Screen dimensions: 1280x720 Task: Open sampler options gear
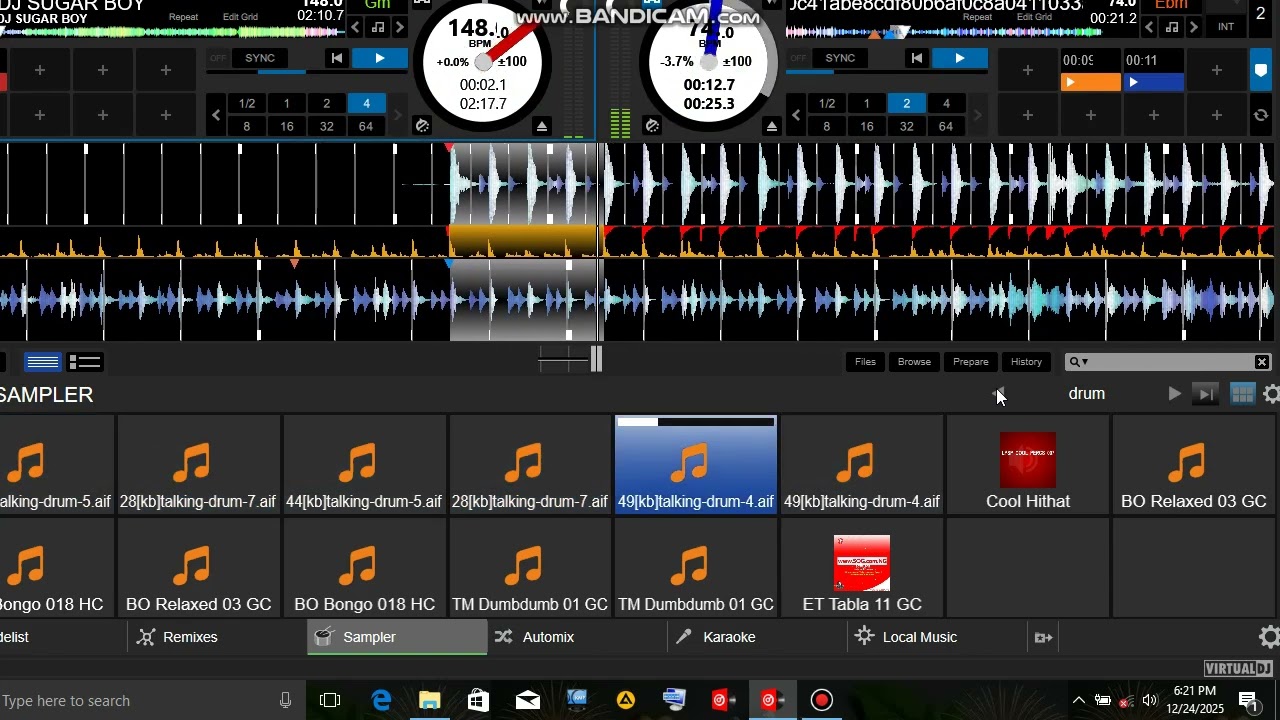(x=1271, y=395)
